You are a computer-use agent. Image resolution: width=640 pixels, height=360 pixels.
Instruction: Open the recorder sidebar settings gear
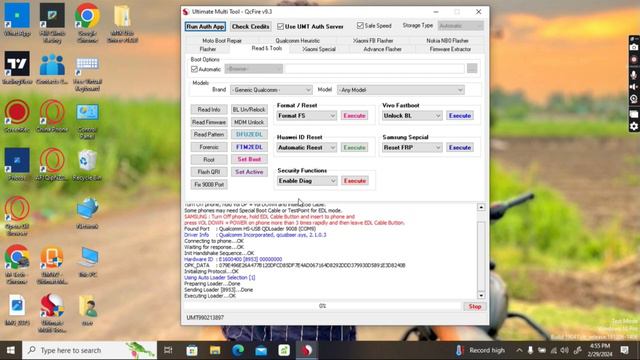tap(633, 127)
